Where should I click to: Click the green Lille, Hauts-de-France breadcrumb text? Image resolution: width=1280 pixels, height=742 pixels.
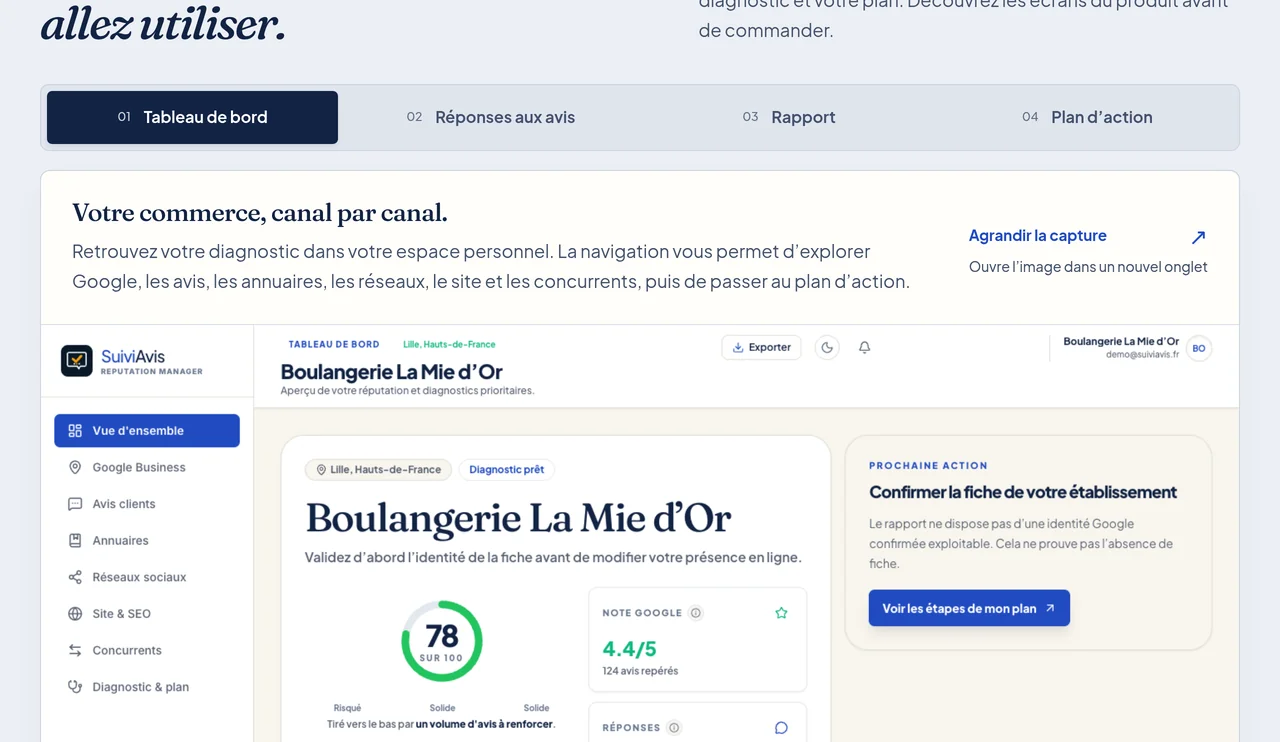(449, 344)
